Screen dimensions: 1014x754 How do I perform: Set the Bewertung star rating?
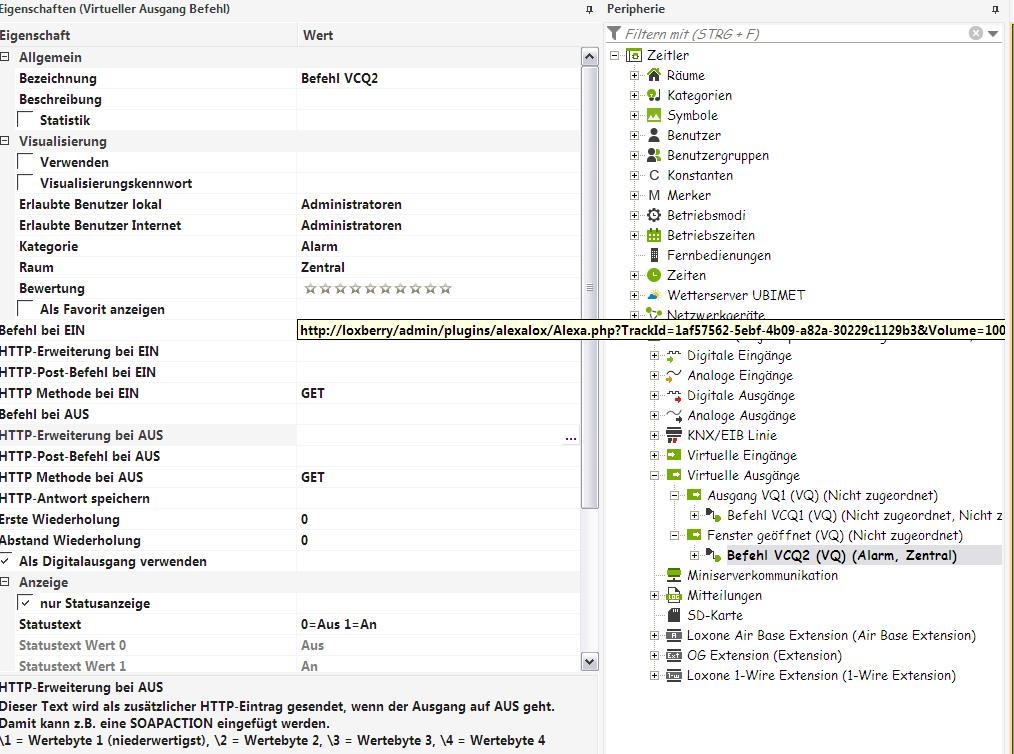[x=378, y=289]
